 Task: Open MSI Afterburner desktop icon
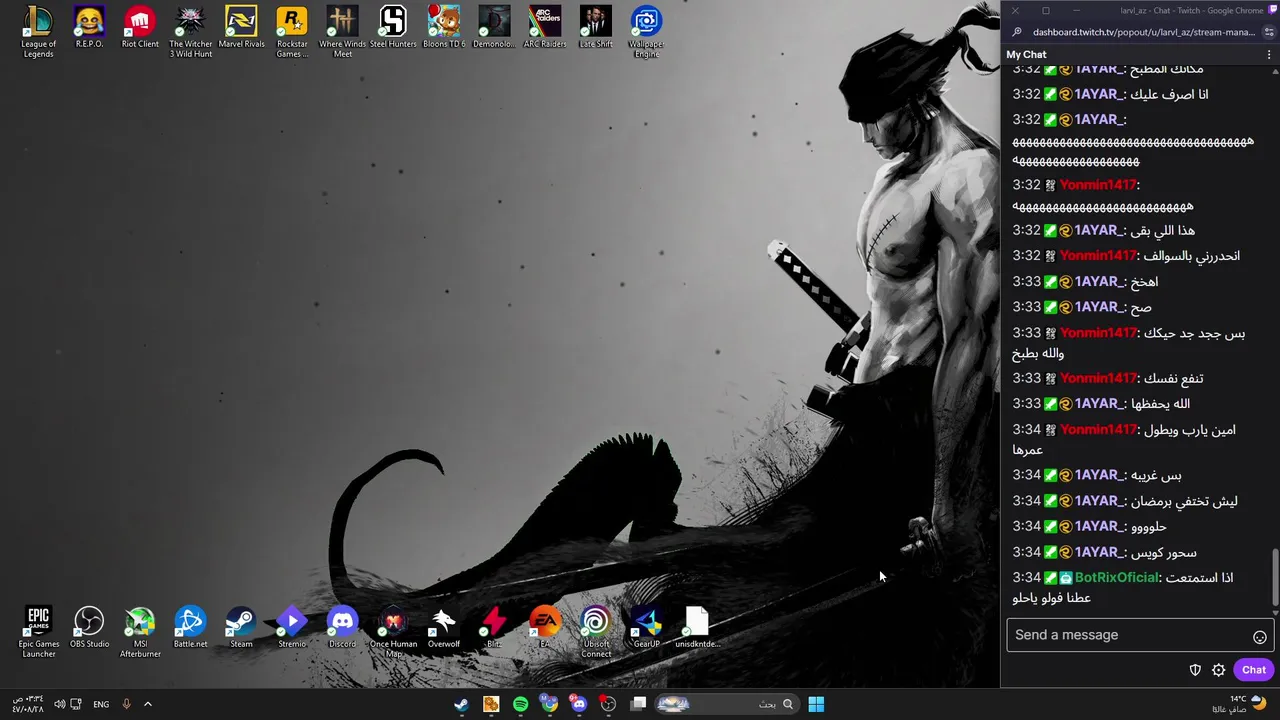tap(140, 632)
